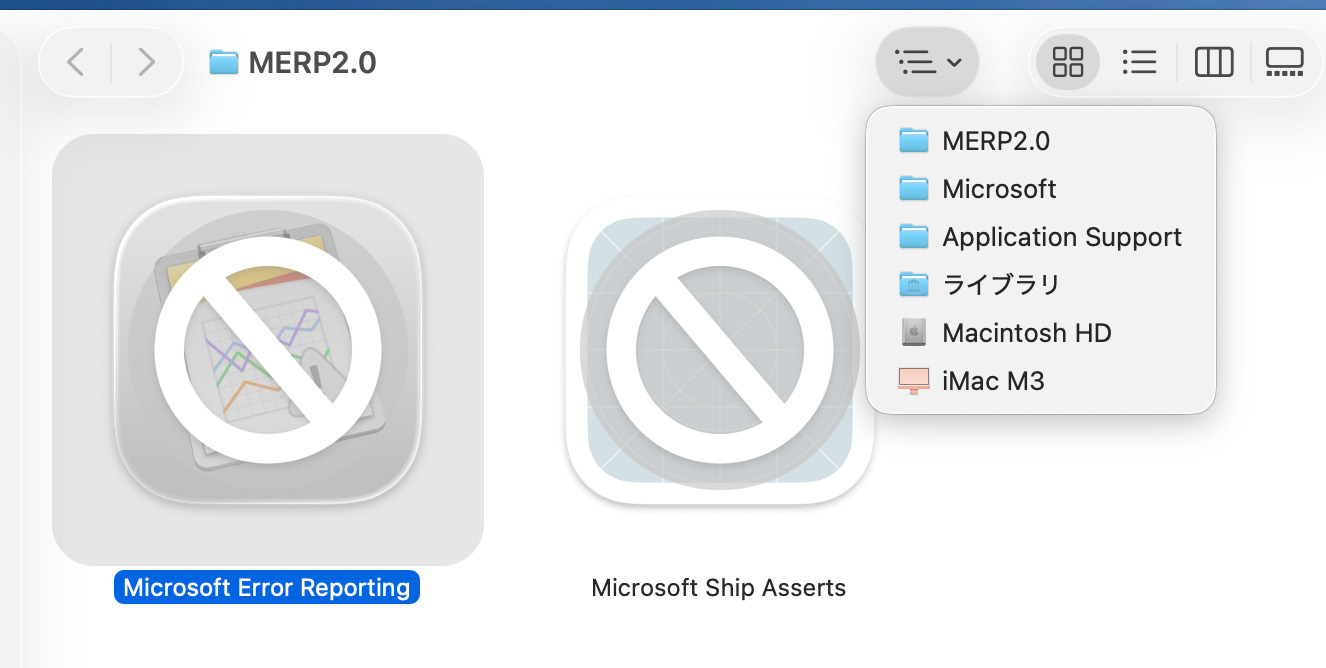1326x668 pixels.
Task: Go forward to the next folder
Action: pos(146,63)
